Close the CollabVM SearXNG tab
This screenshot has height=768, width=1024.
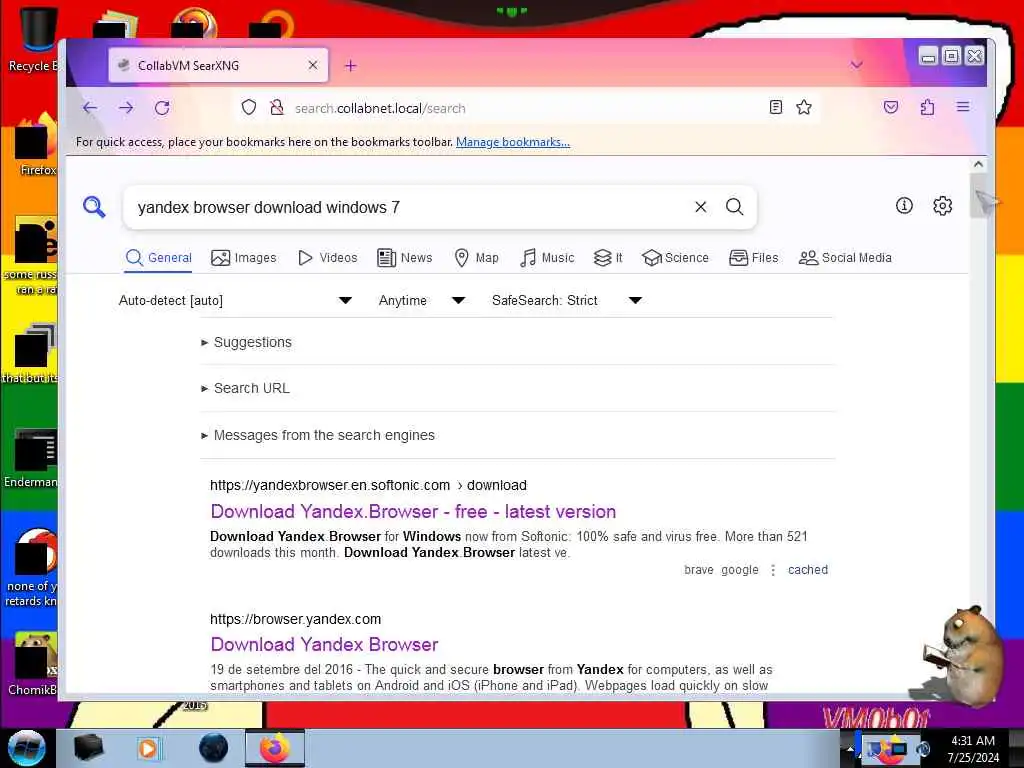(x=313, y=65)
